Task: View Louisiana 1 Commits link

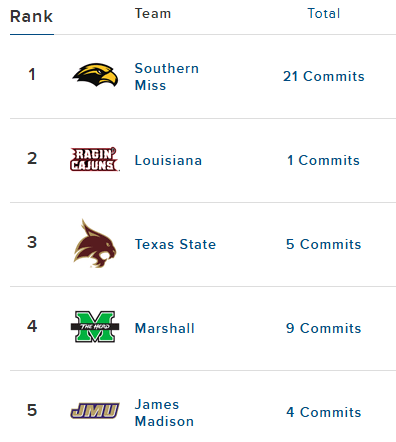Action: [x=324, y=160]
